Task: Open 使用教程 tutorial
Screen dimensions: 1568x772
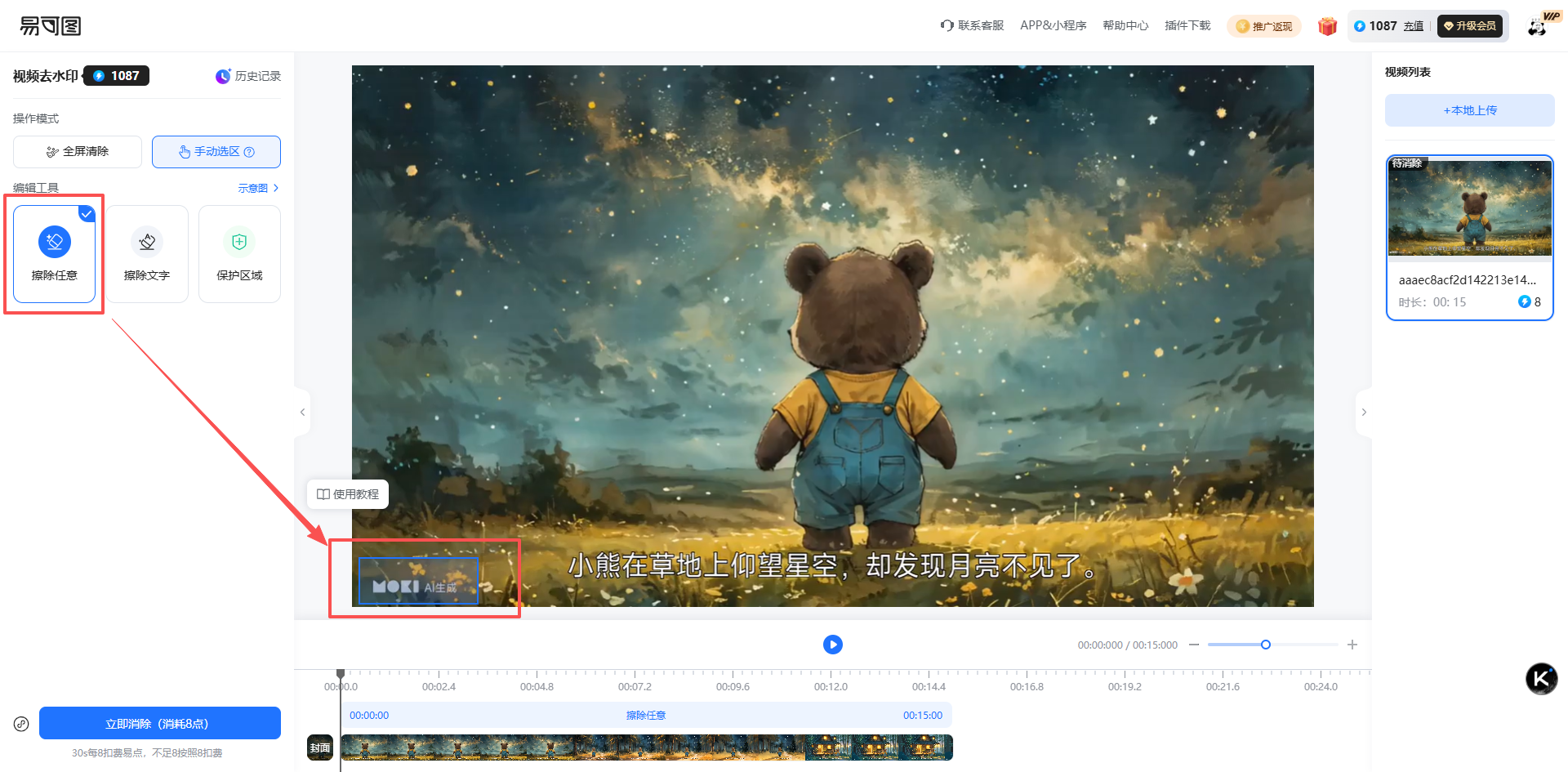Action: [348, 494]
